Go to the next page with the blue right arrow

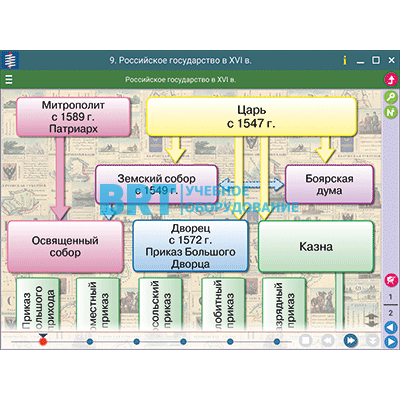click(391, 342)
